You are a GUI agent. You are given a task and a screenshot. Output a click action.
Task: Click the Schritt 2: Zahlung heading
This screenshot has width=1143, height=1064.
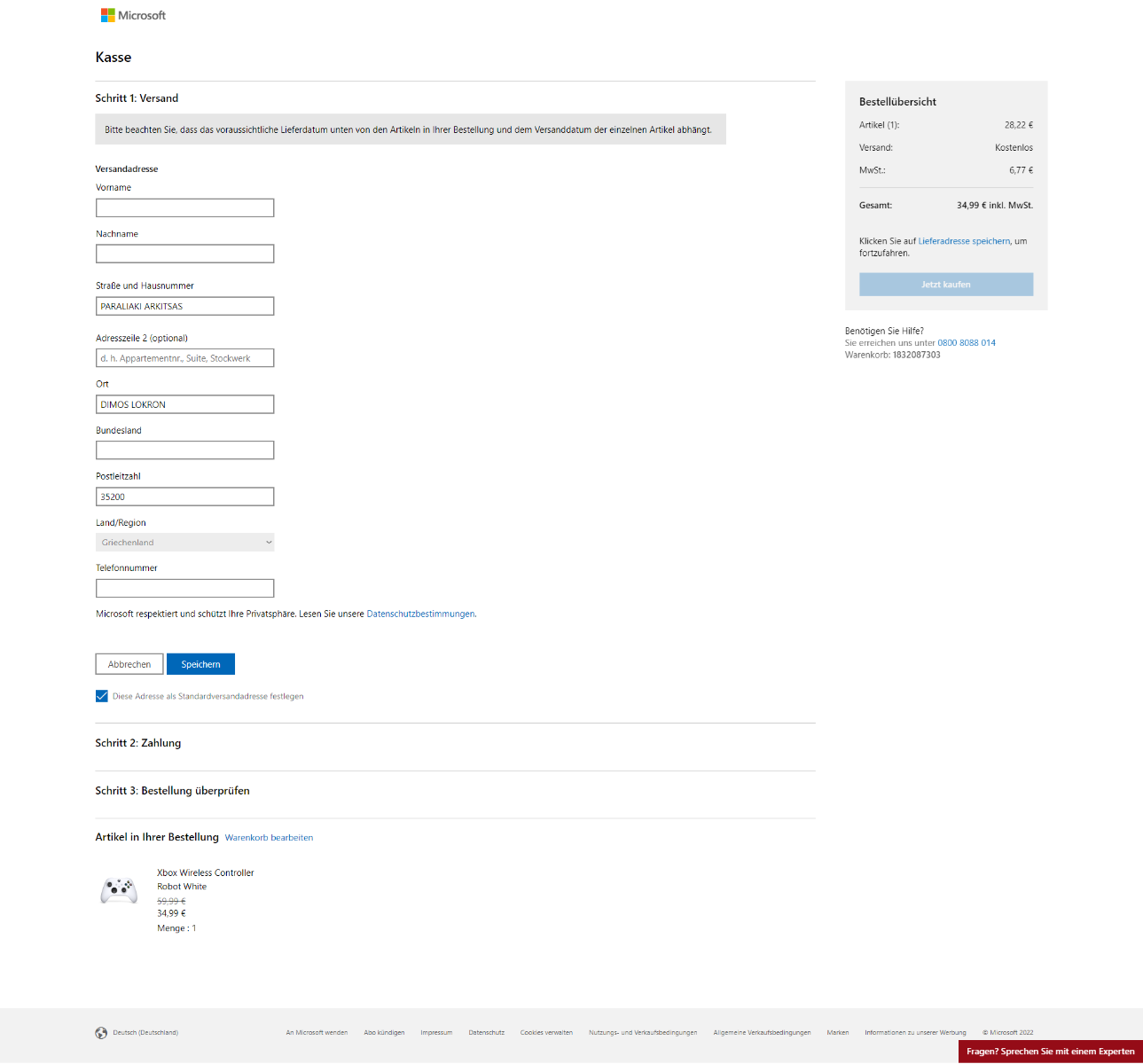pyautogui.click(x=138, y=743)
